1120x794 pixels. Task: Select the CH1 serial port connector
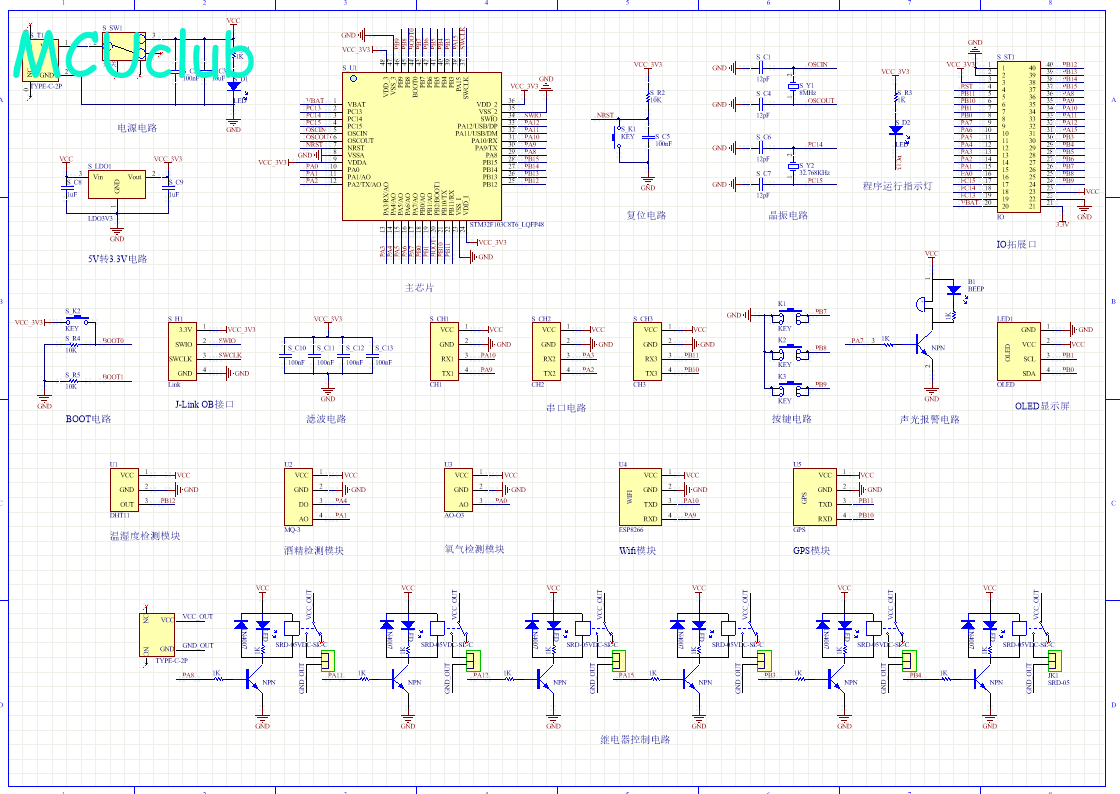pyautogui.click(x=446, y=351)
